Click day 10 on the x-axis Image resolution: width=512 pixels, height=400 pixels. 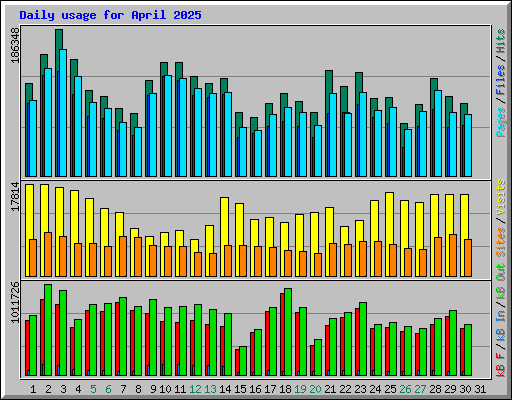click(165, 389)
